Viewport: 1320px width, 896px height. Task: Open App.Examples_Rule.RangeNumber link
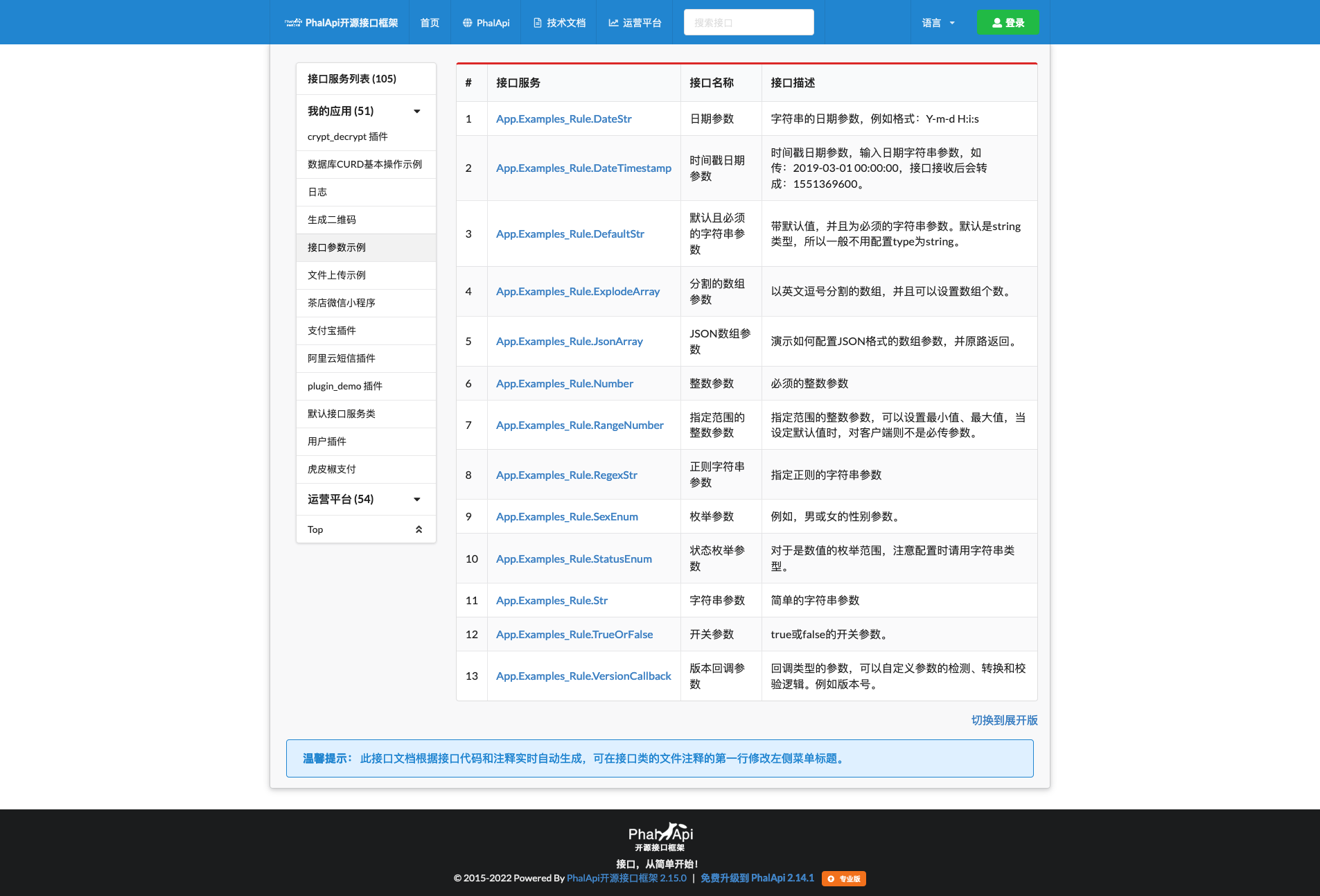coord(579,425)
